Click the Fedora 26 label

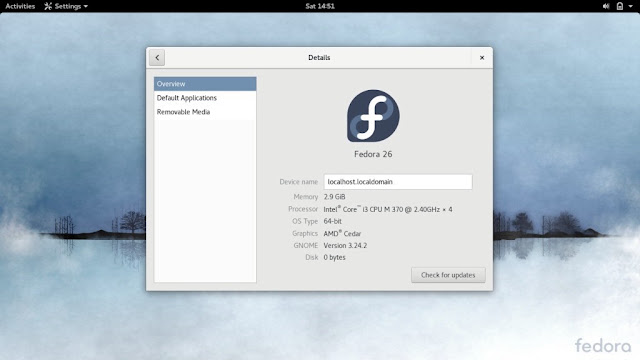[373, 154]
